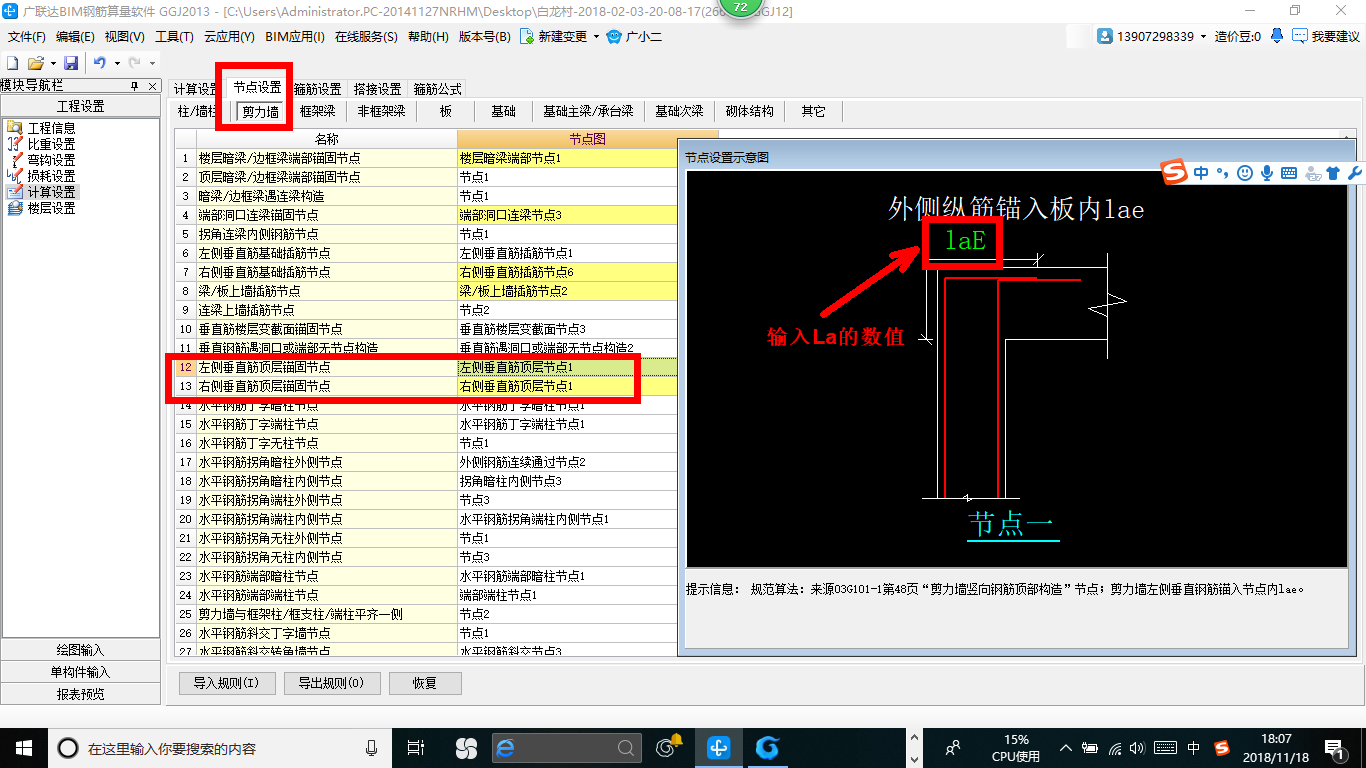
Task: Click the user account avatar icon
Action: point(1105,36)
